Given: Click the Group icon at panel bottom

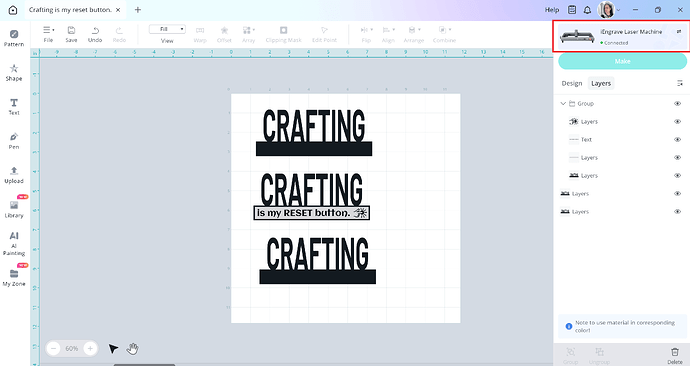Looking at the screenshot, I should (x=571, y=355).
